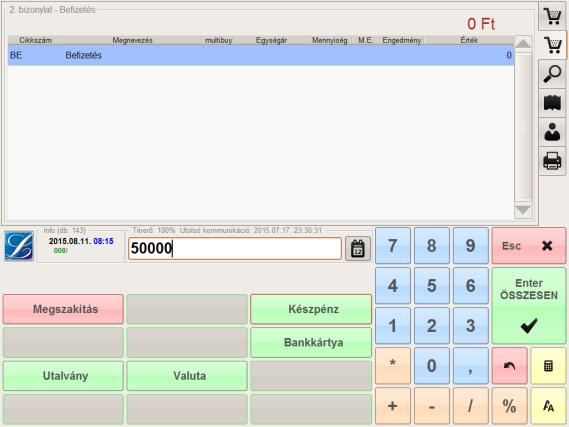The width and height of the screenshot is (569, 427).
Task: Click the printer icon in sidebar
Action: pos(552,161)
